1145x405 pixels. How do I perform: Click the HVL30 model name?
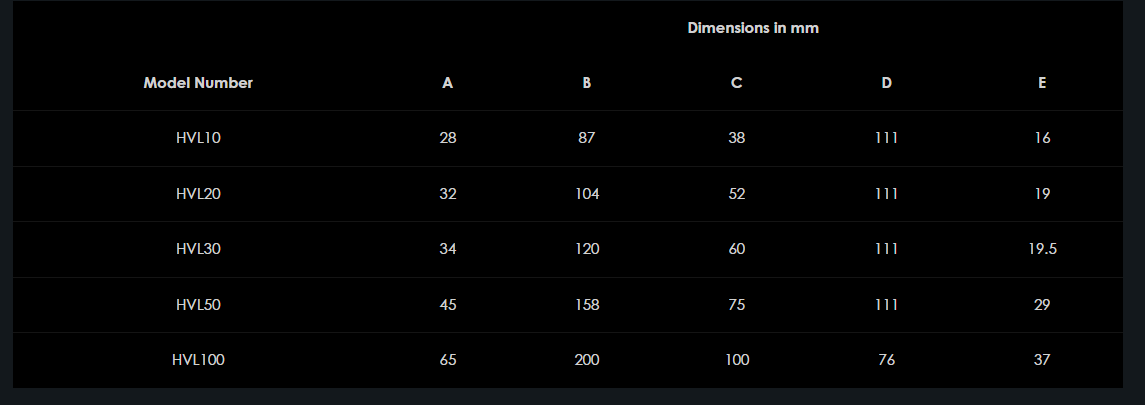coord(198,249)
